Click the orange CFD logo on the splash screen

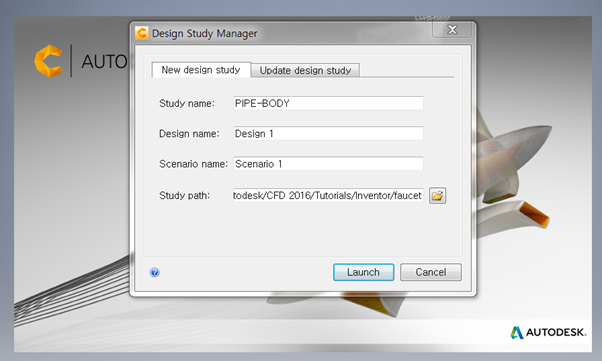point(49,61)
